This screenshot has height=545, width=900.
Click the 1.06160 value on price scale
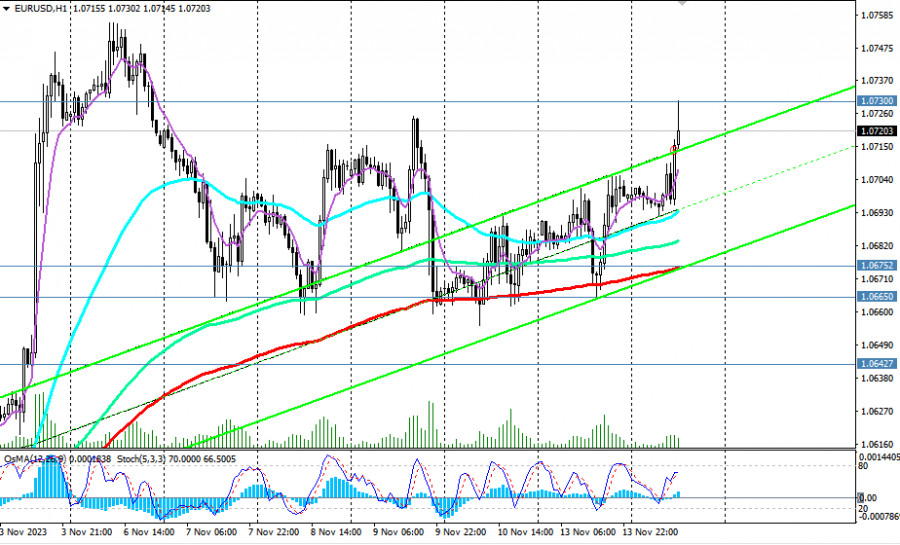click(878, 445)
